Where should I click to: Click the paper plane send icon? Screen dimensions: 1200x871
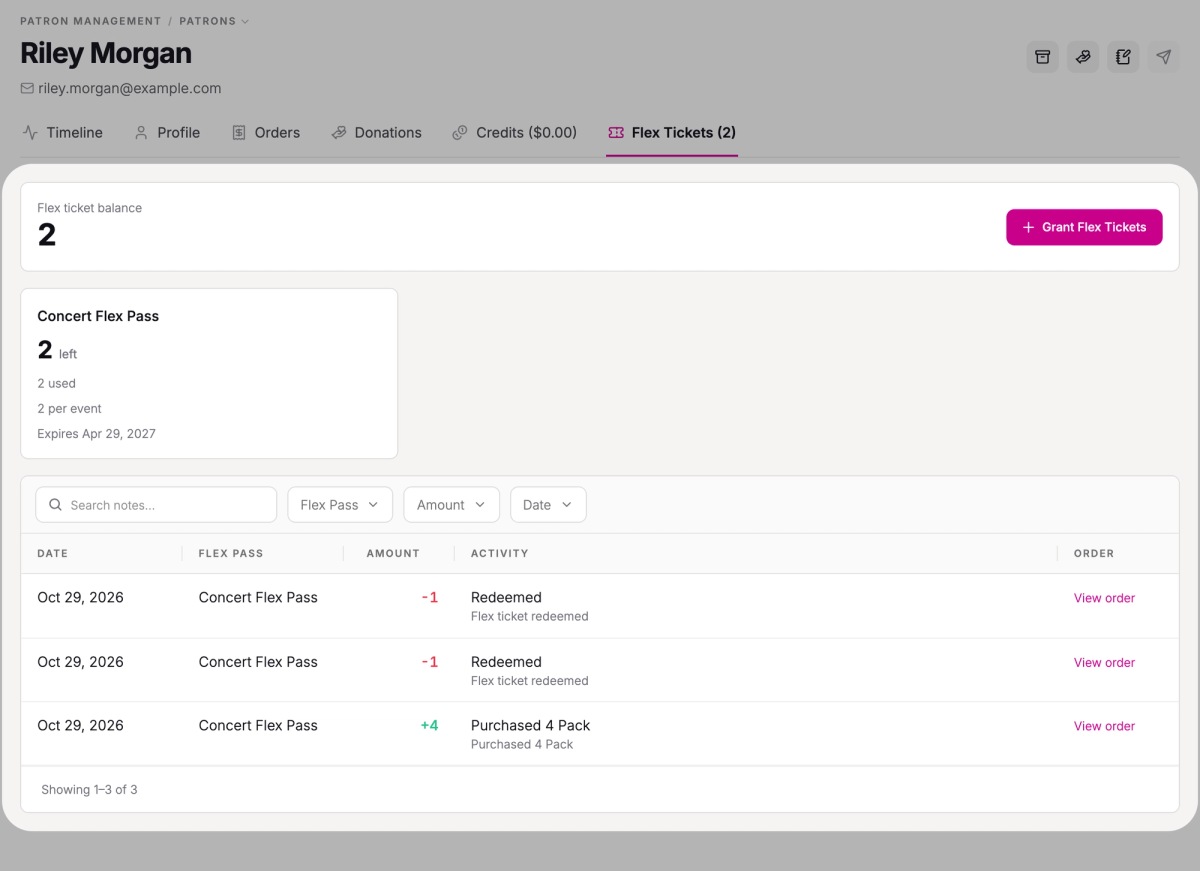[x=1163, y=57]
